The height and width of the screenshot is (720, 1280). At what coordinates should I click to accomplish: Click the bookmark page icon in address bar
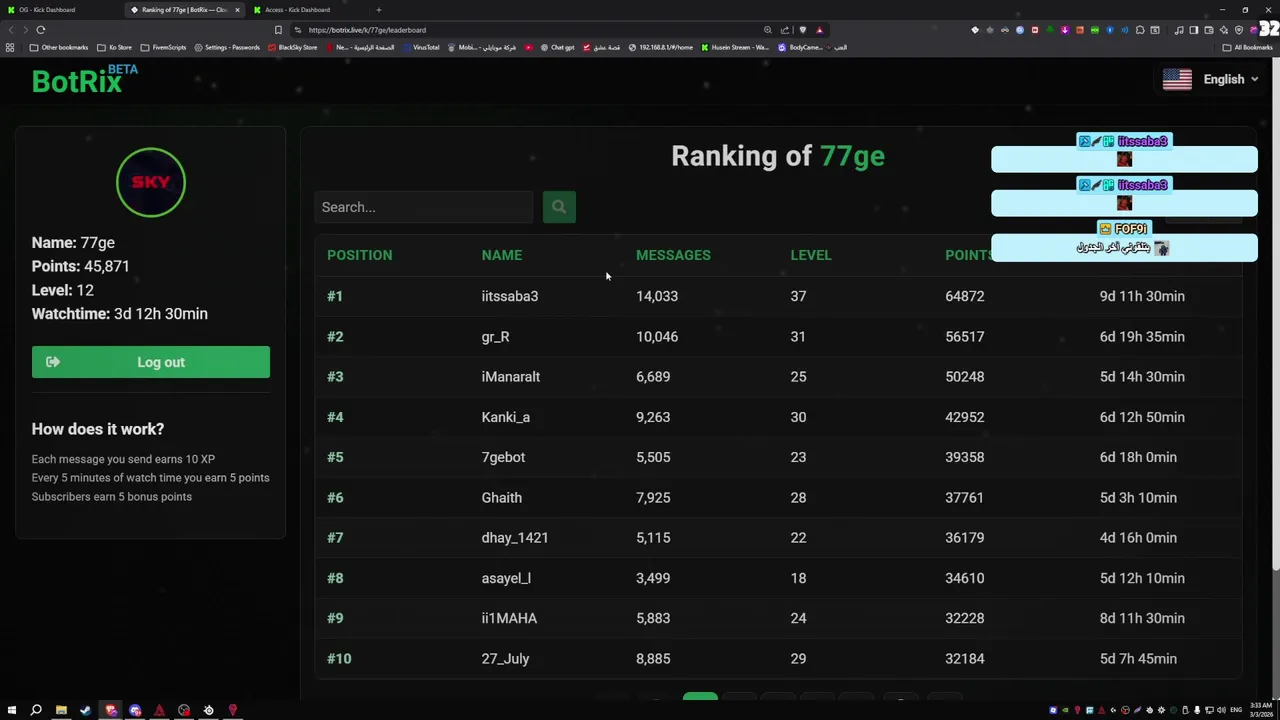click(278, 30)
